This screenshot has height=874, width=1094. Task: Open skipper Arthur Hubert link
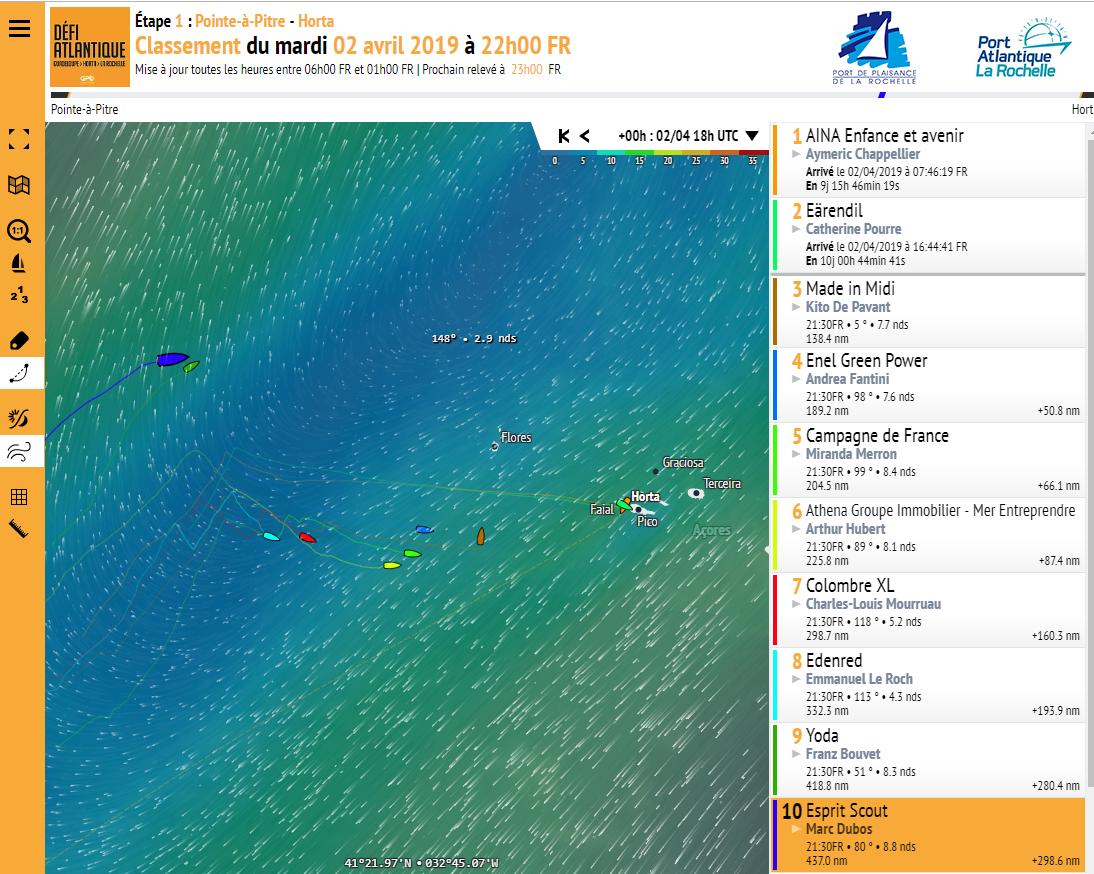click(x=846, y=529)
